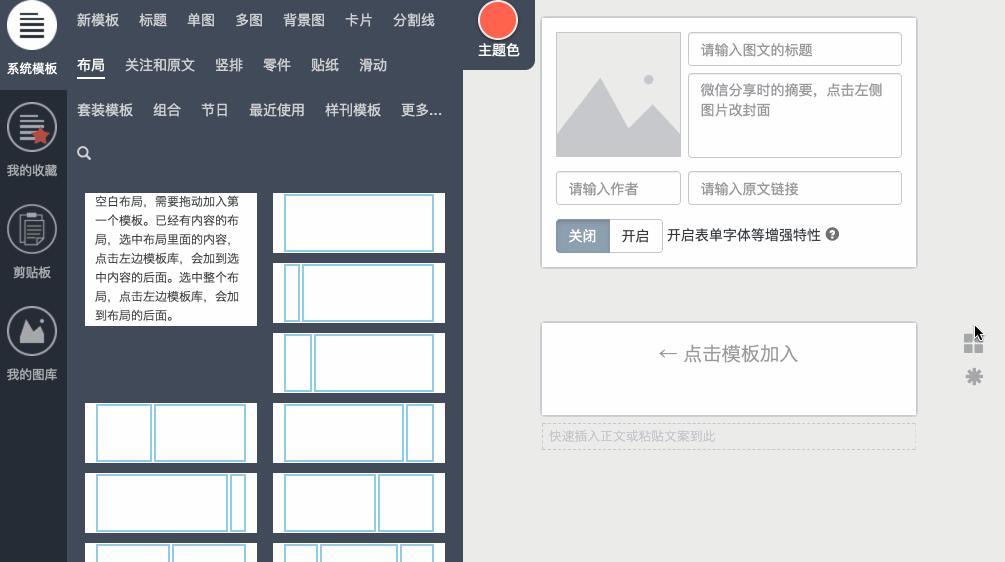1005x562 pixels.
Task: Click the 请输入作者 author field
Action: pyautogui.click(x=619, y=188)
